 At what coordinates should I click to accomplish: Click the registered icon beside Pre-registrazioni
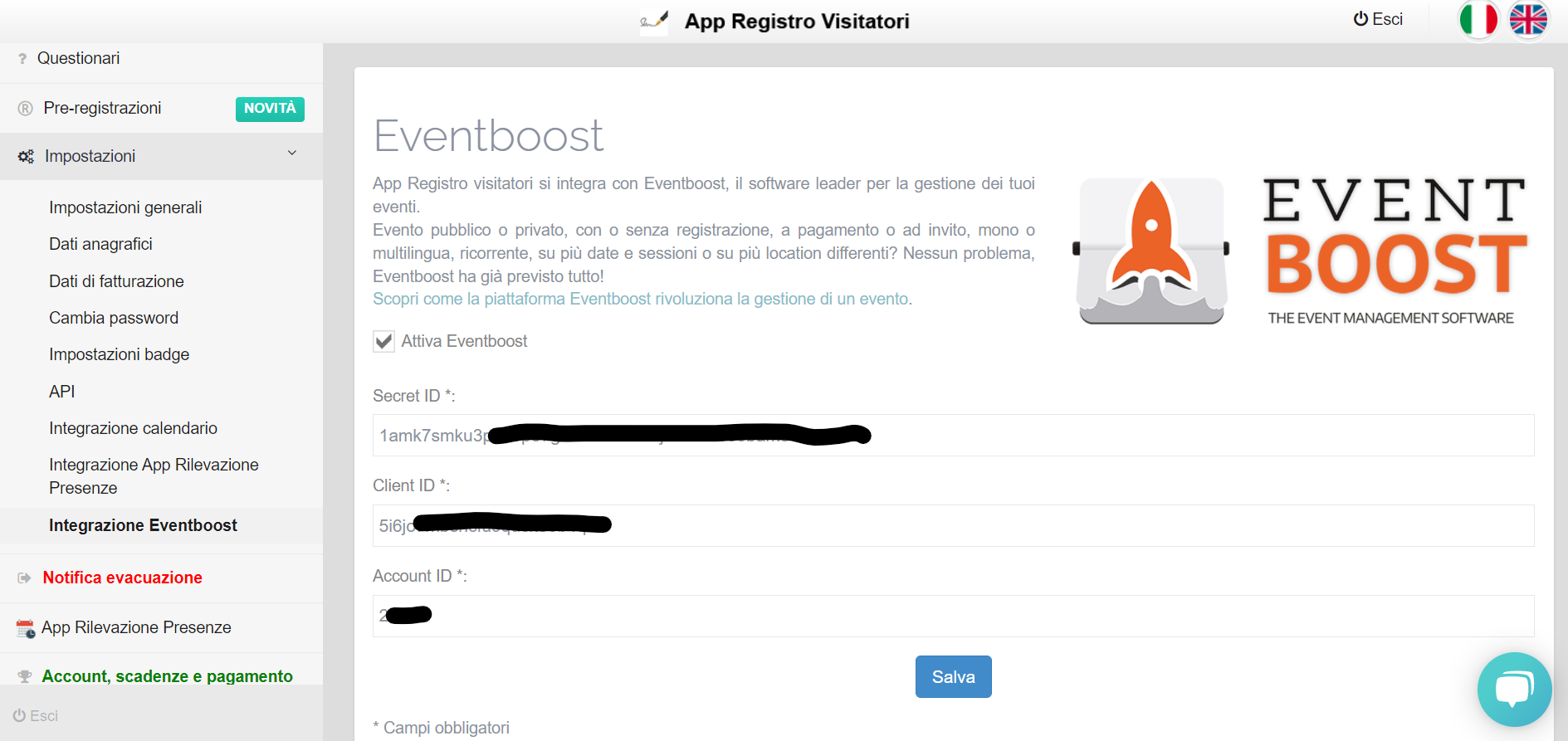pos(26,109)
